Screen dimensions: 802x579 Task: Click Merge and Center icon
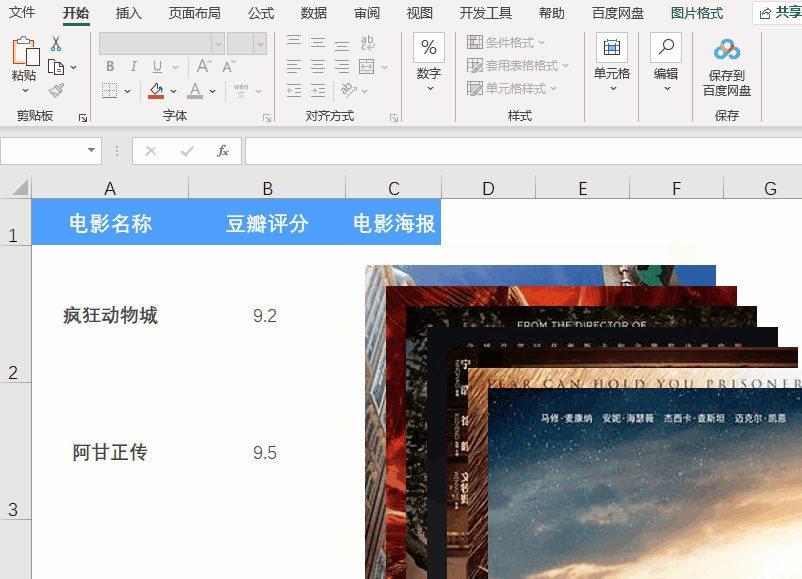pos(367,66)
